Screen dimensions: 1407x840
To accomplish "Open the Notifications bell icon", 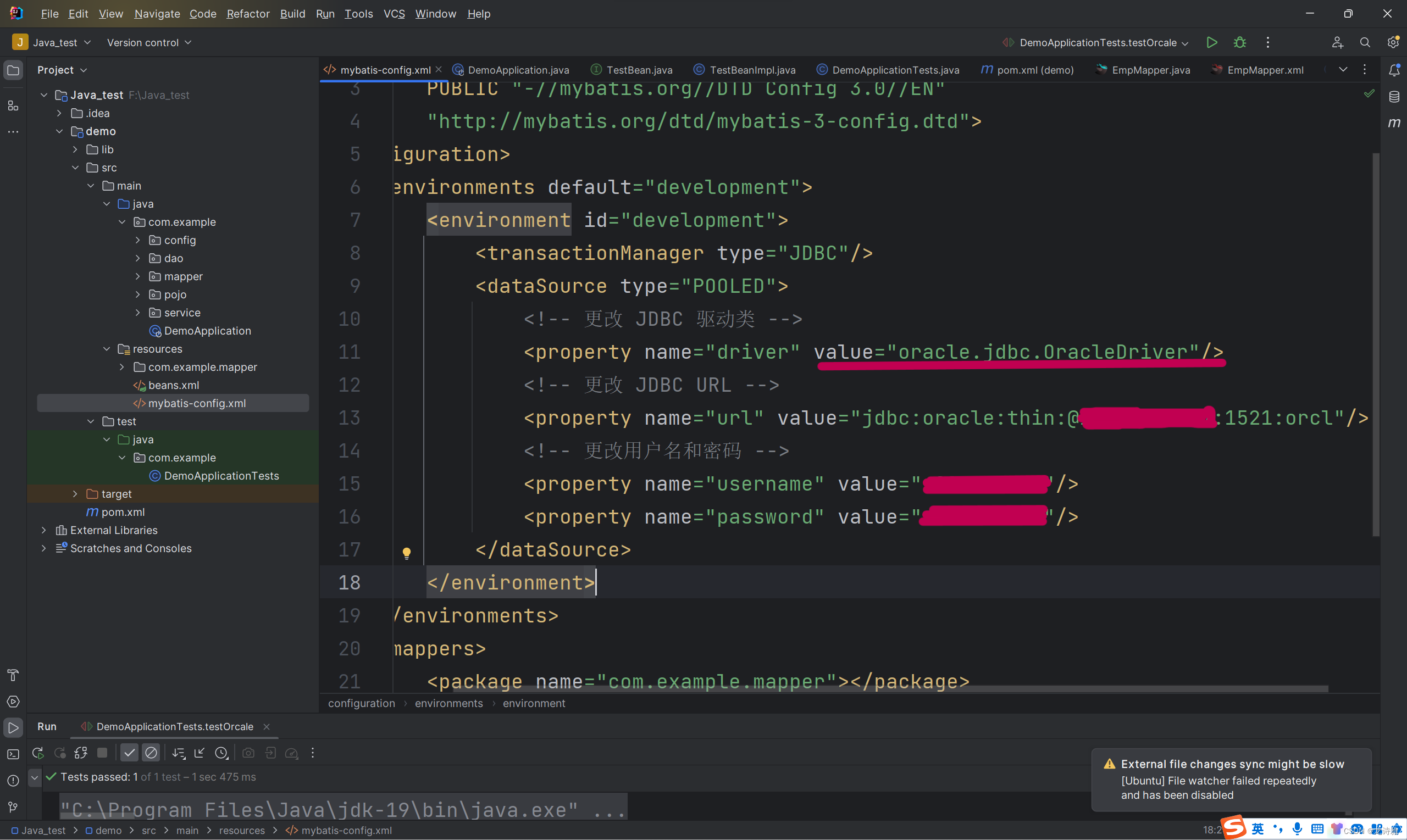I will [x=1394, y=70].
